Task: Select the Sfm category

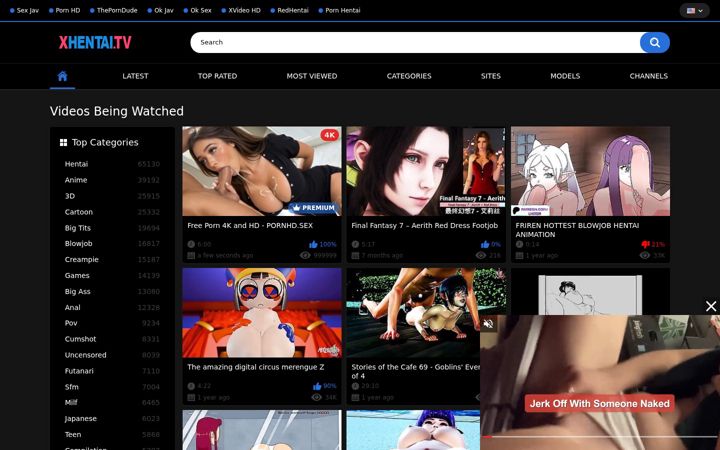Action: coord(72,387)
